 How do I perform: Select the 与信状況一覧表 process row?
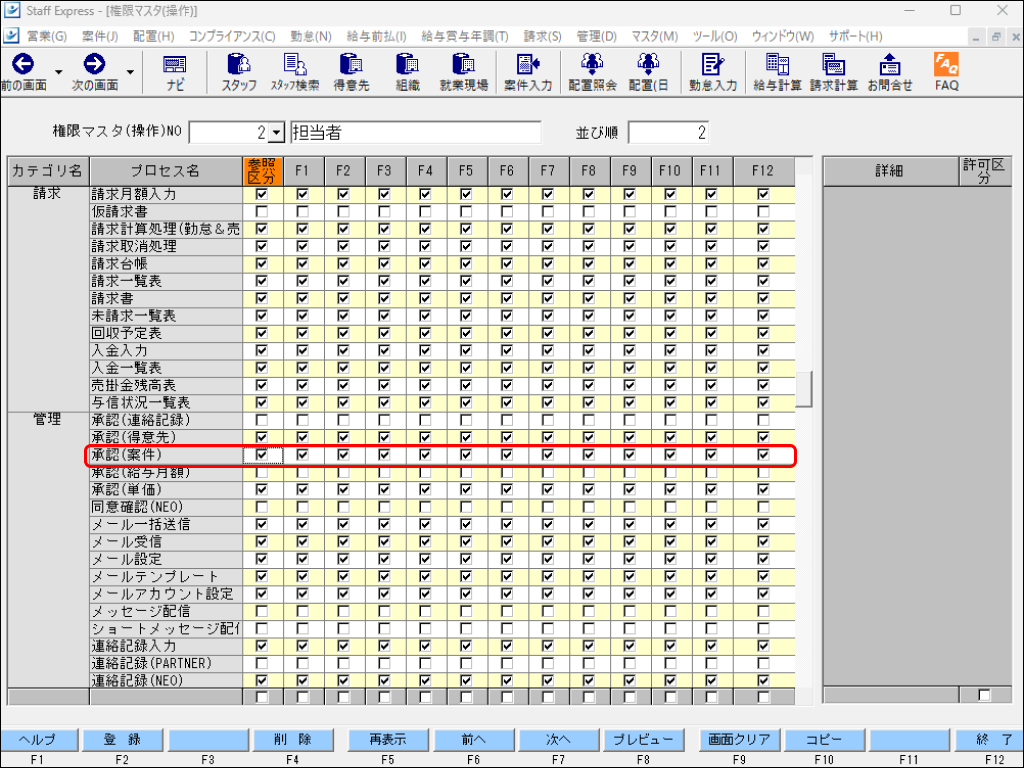(x=165, y=403)
